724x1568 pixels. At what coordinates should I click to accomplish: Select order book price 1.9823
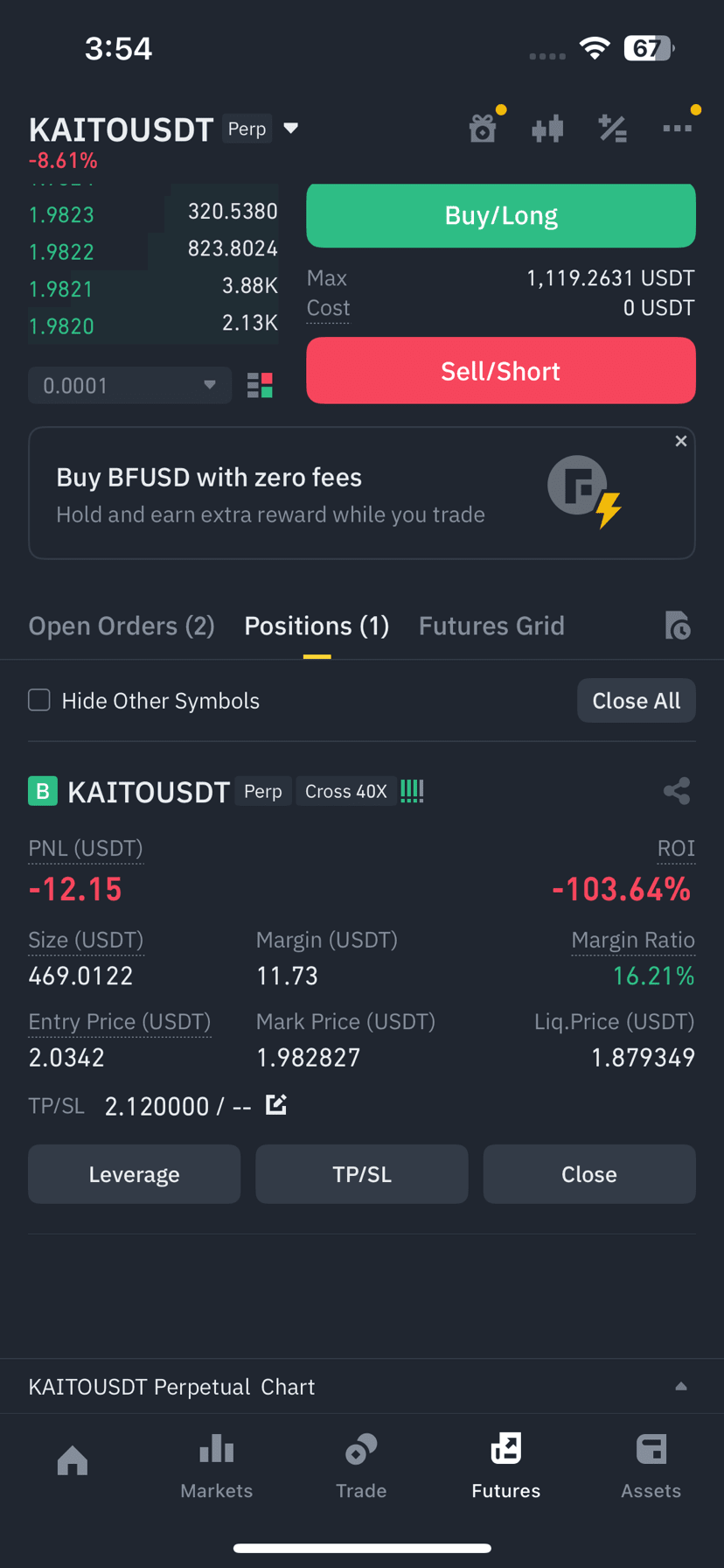[x=61, y=214]
